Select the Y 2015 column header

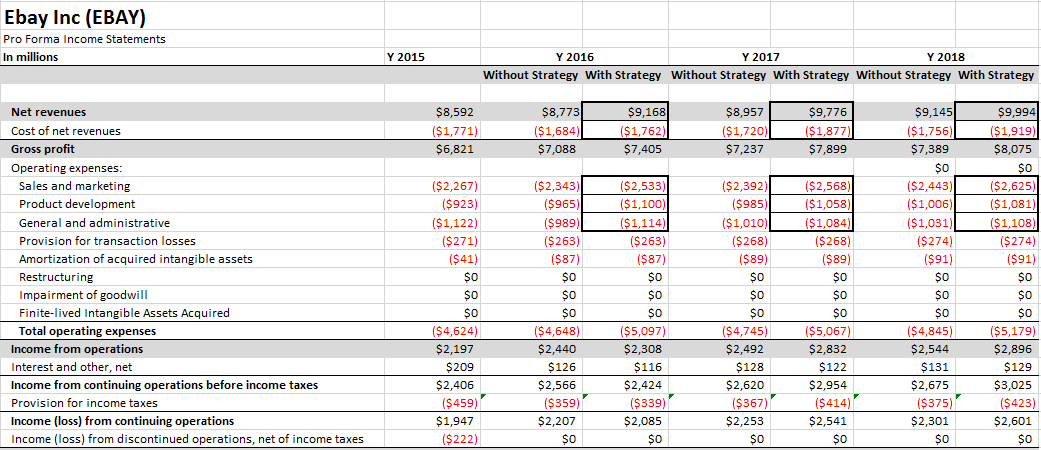click(x=405, y=57)
